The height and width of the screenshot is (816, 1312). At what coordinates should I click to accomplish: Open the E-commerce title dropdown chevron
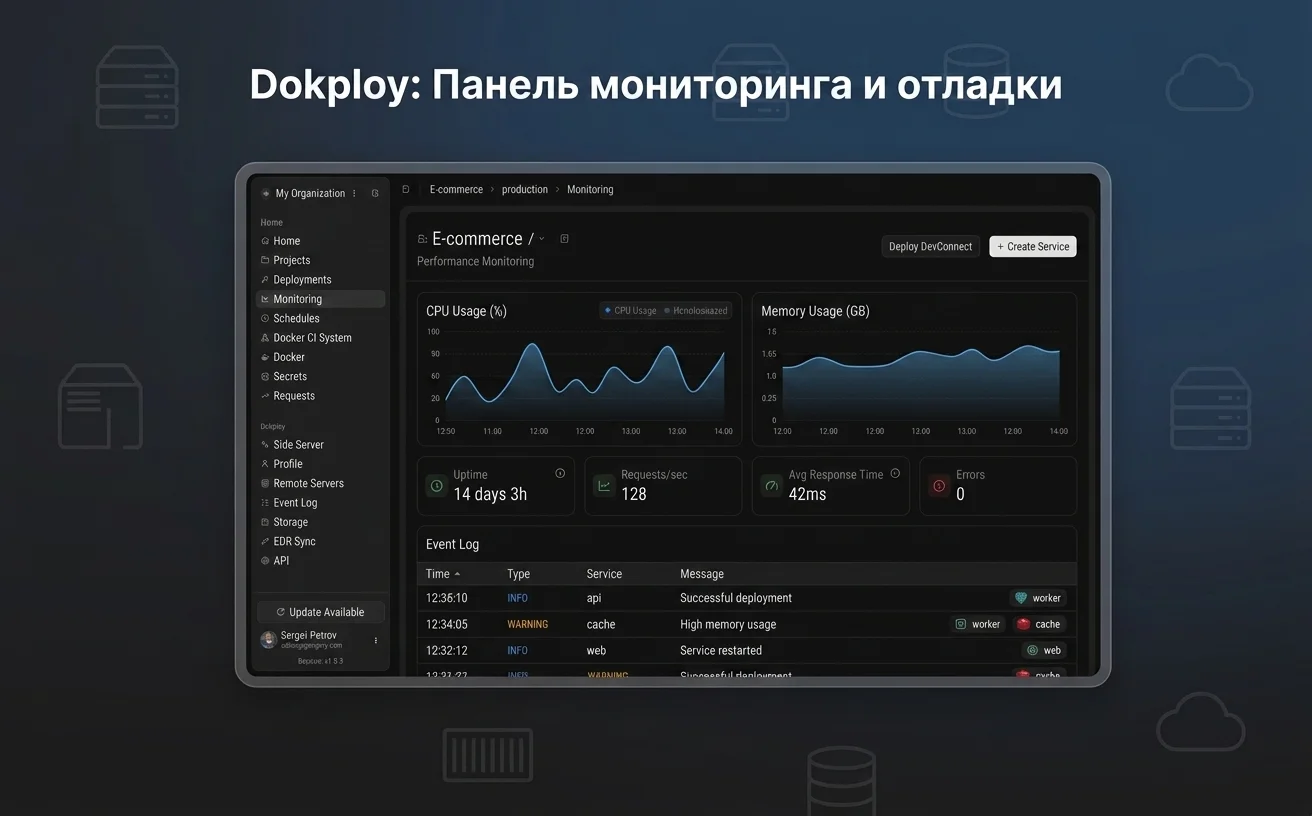pyautogui.click(x=542, y=239)
